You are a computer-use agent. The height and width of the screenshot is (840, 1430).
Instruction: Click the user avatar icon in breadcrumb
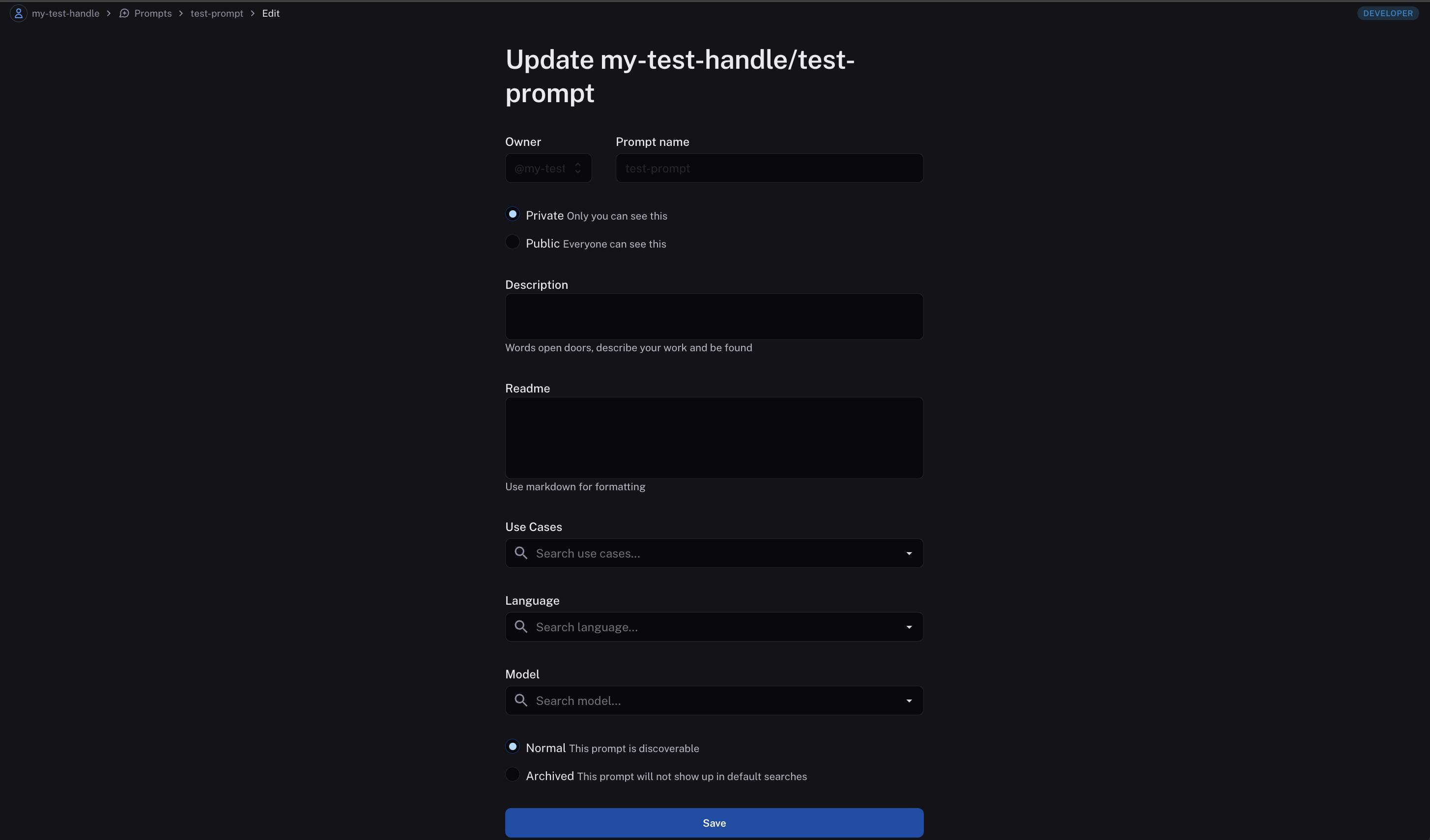pyautogui.click(x=18, y=13)
